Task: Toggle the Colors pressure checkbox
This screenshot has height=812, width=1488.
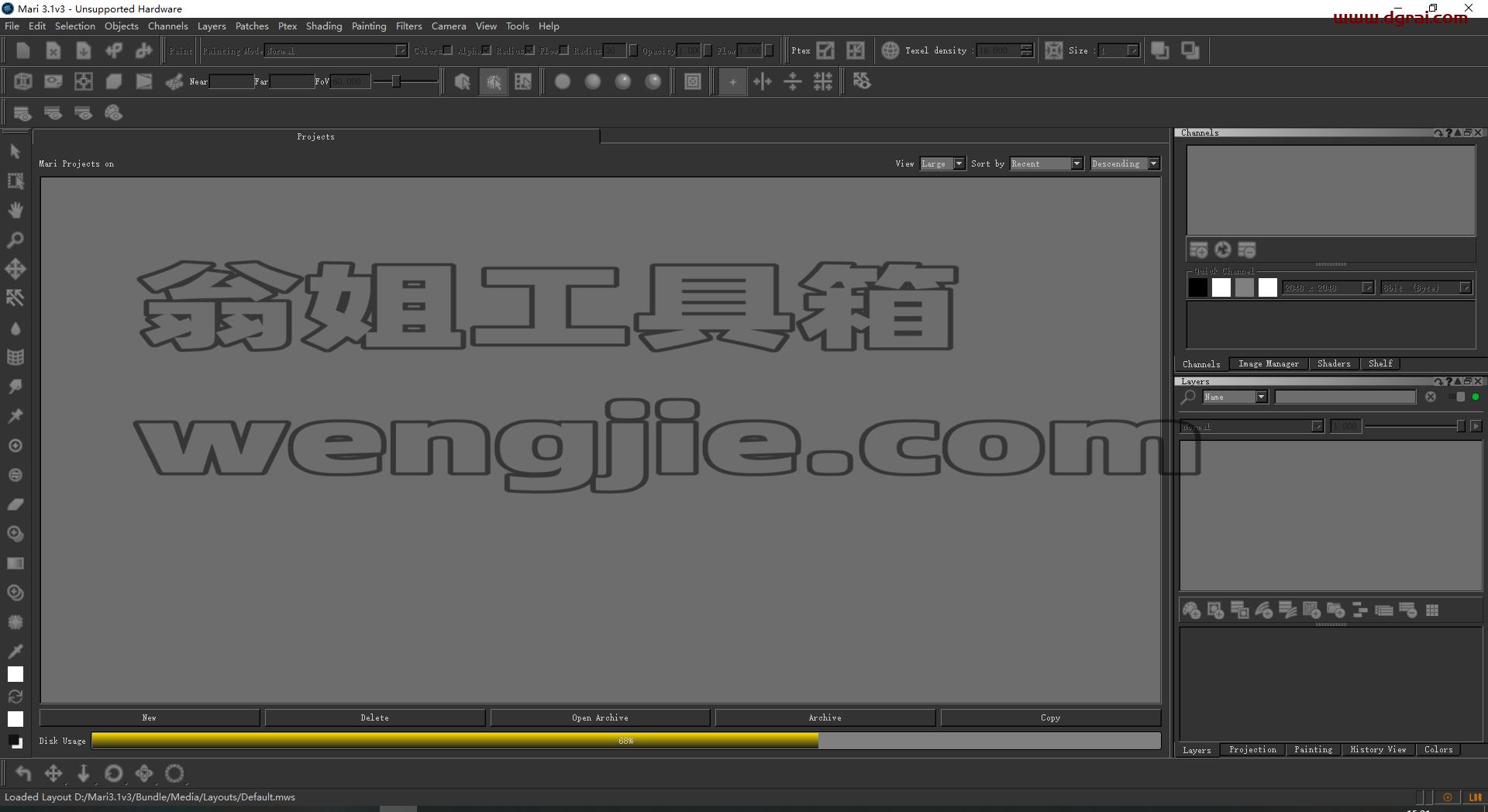Action: coord(447,50)
